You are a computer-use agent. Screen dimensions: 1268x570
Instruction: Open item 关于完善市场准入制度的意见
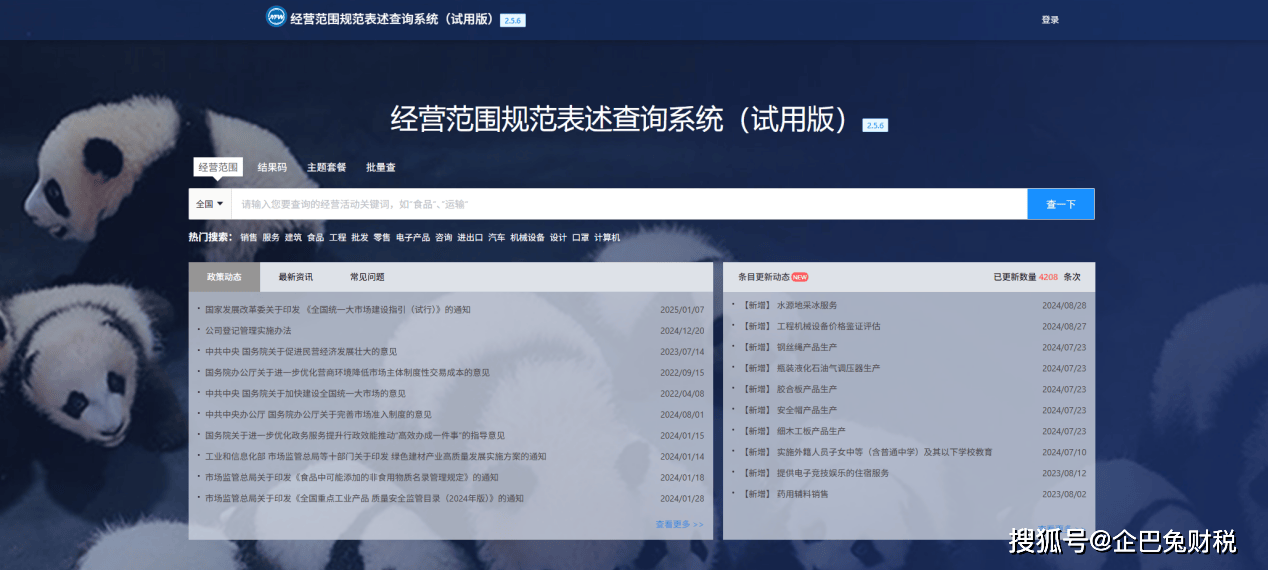tap(318, 415)
